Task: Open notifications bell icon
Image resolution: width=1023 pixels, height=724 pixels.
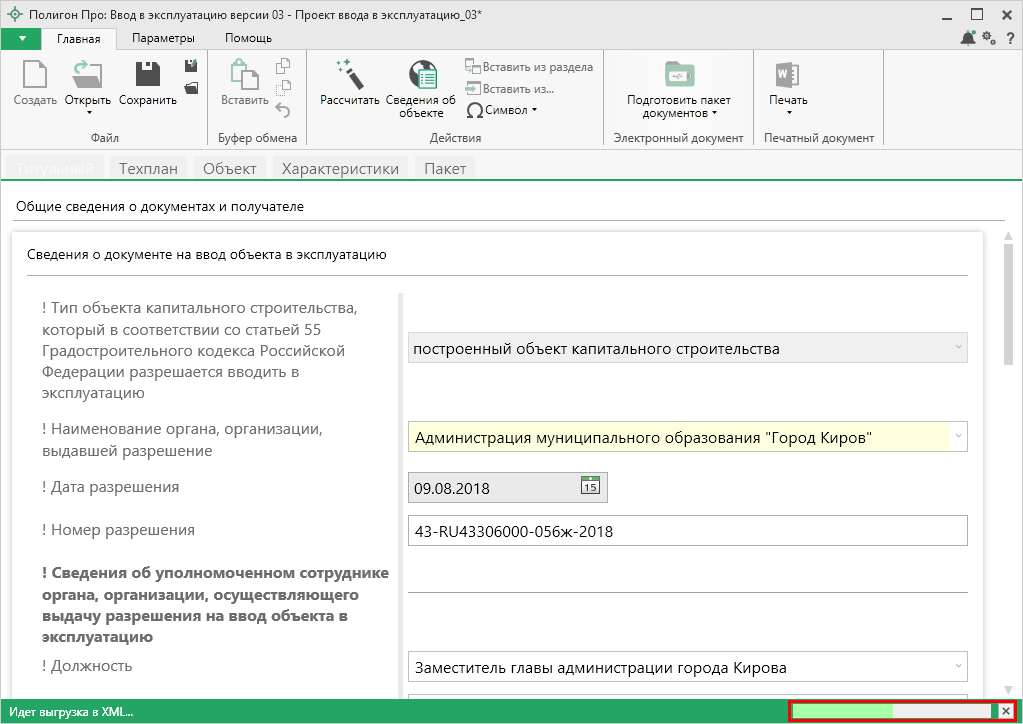Action: pyautogui.click(x=968, y=38)
